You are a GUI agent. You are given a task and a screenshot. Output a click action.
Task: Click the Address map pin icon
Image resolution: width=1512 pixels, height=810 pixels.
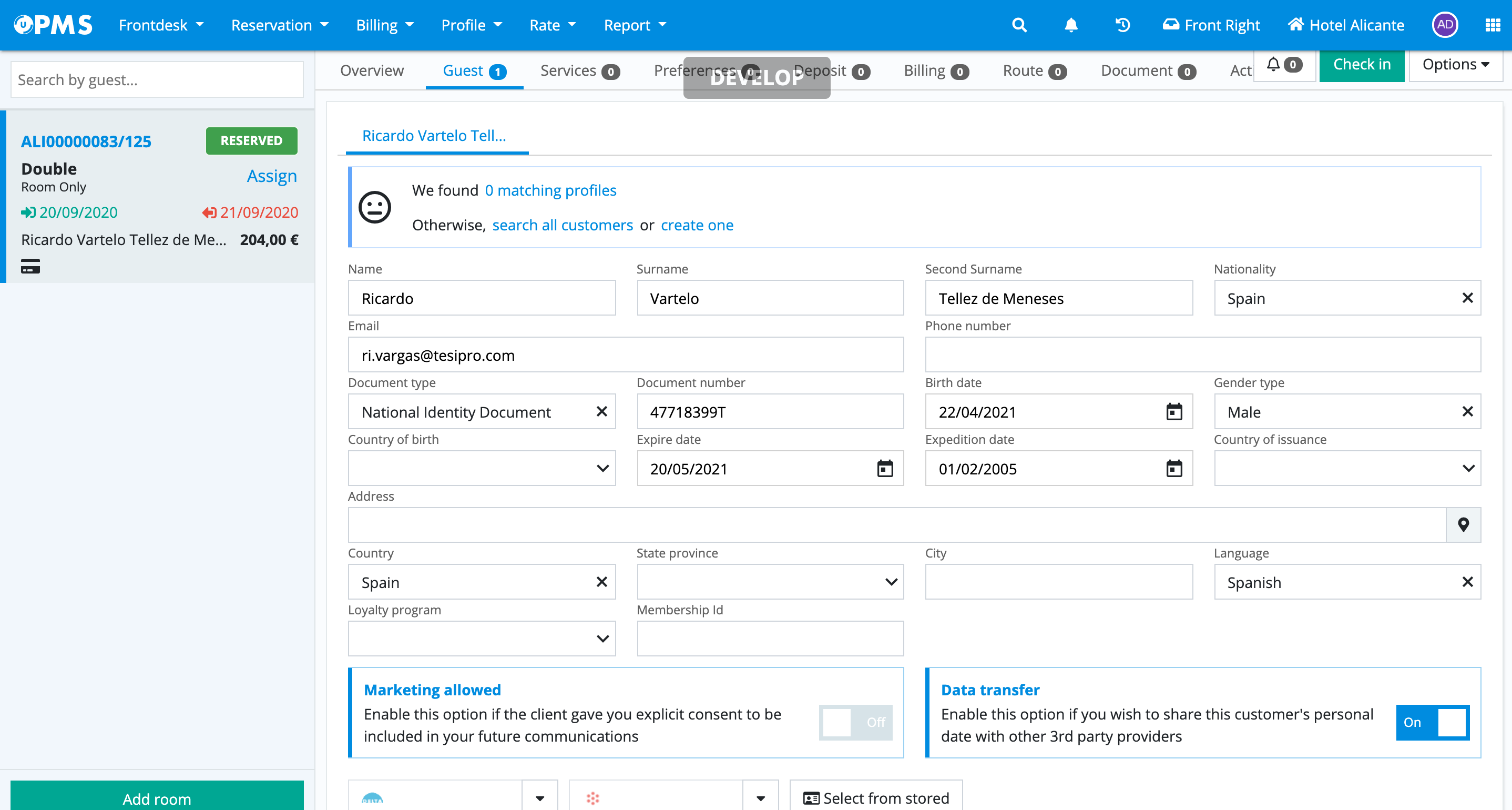1463,525
